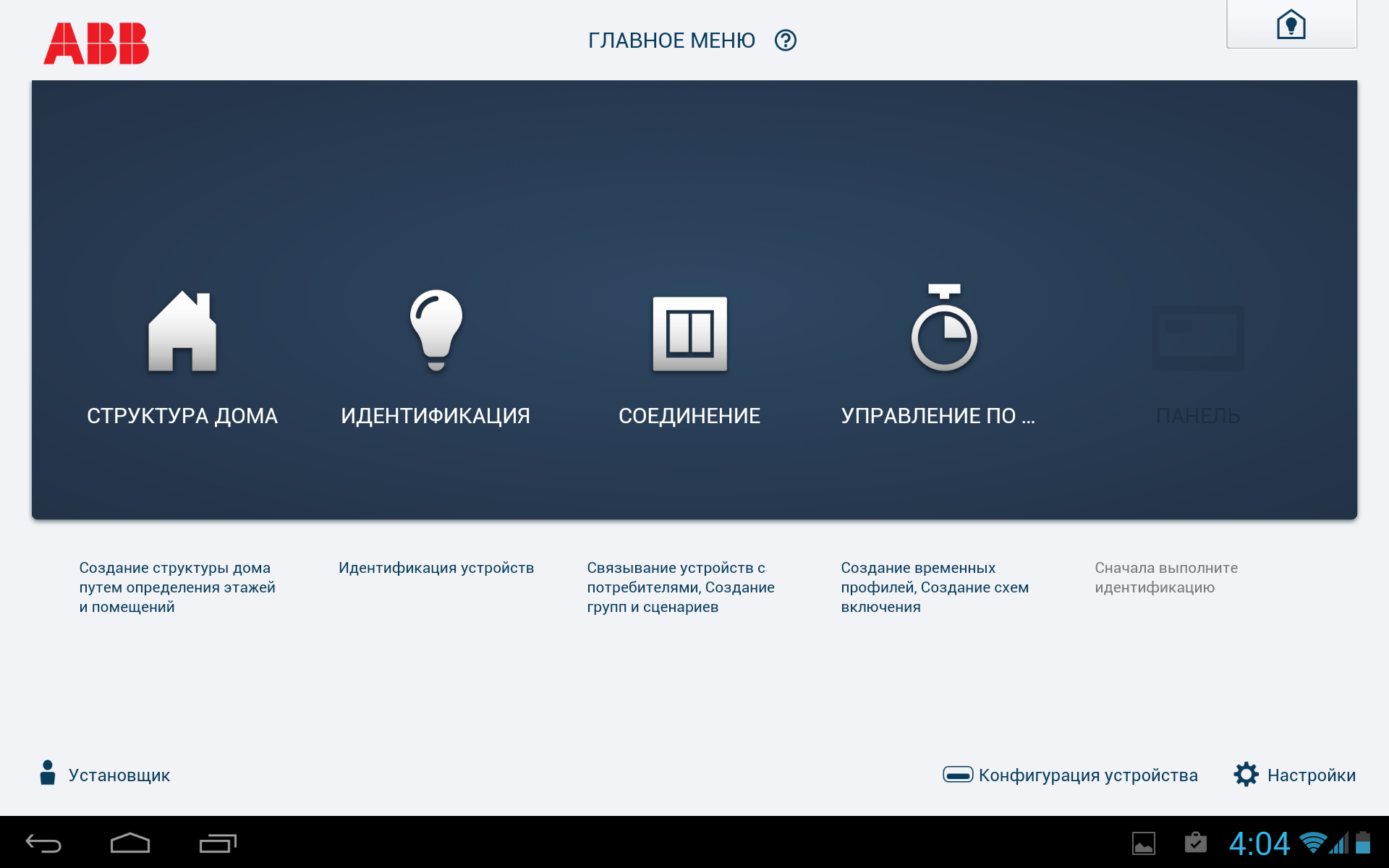
Task: Tap the light bulb identification icon
Action: [x=436, y=330]
